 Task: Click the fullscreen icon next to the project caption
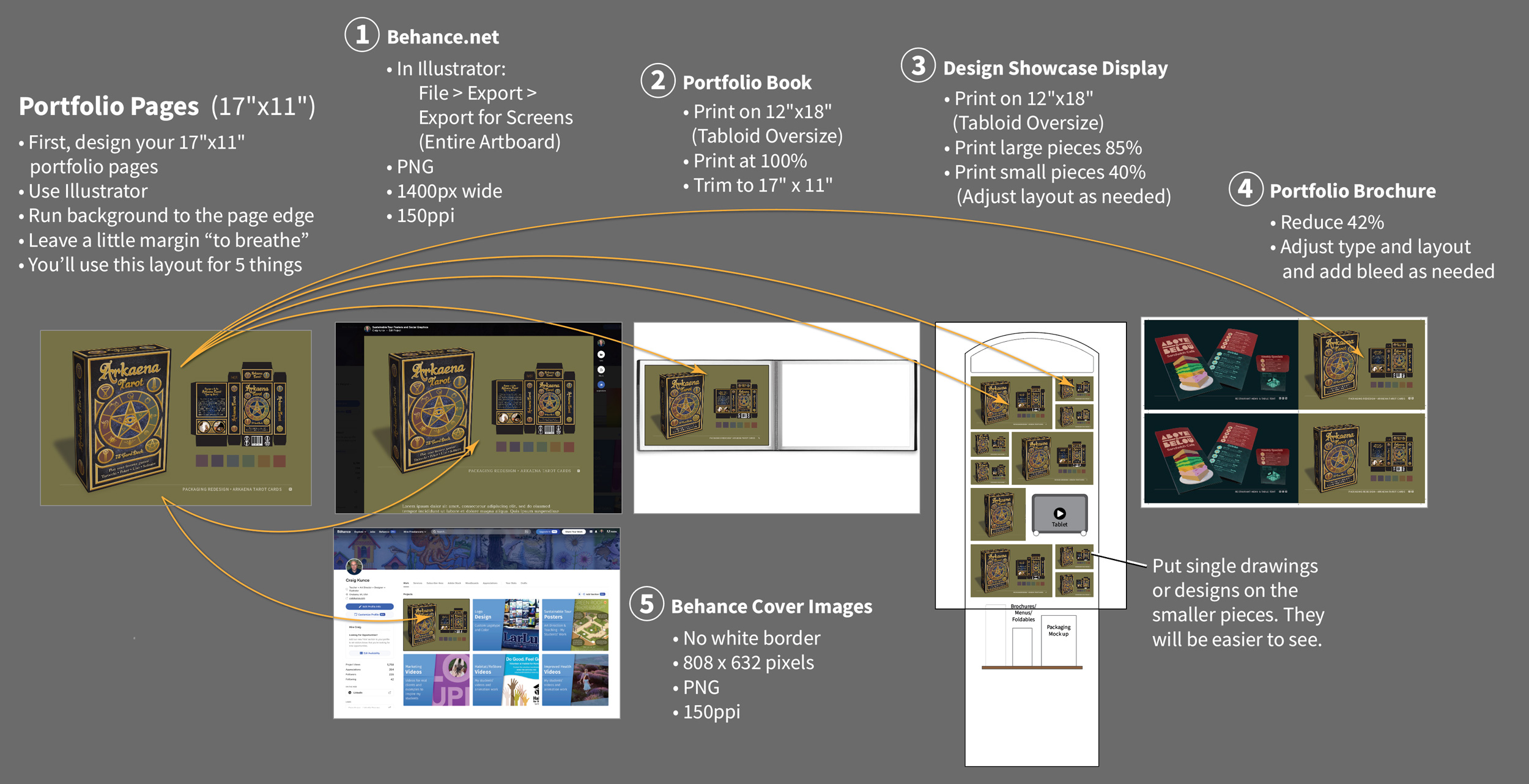[x=580, y=471]
